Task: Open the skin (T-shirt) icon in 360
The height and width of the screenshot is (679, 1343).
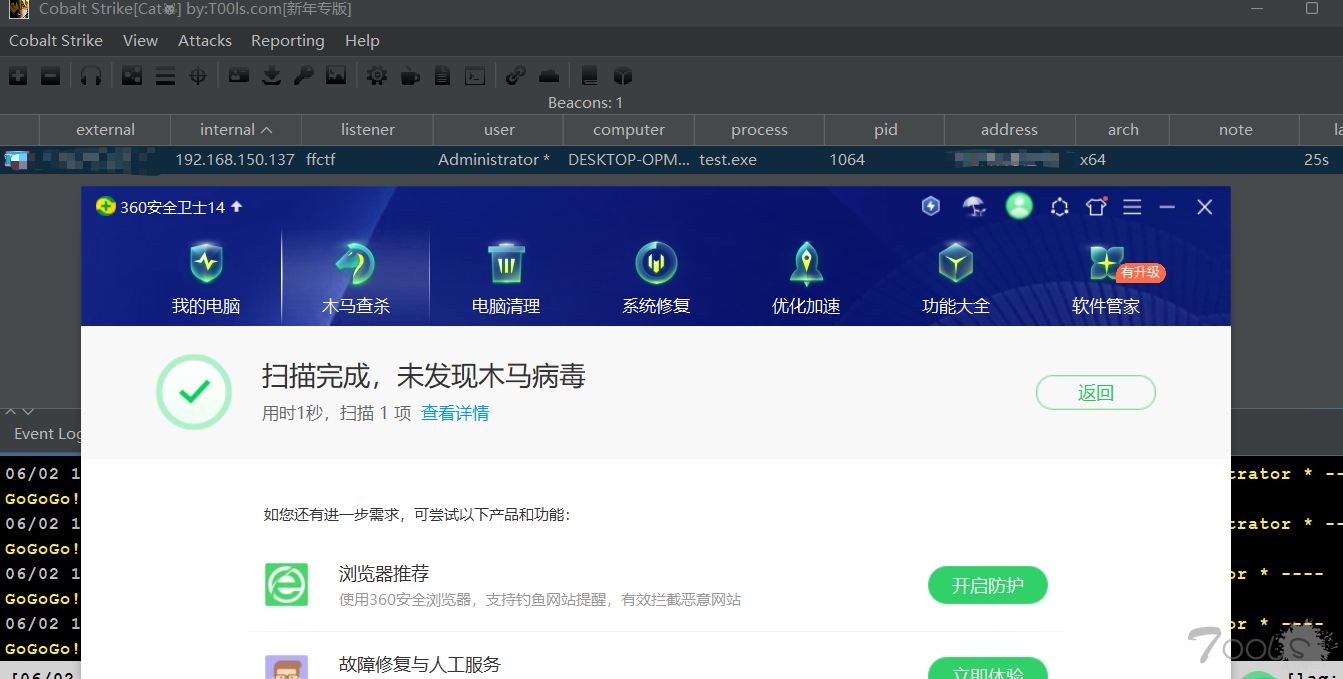Action: click(x=1096, y=206)
